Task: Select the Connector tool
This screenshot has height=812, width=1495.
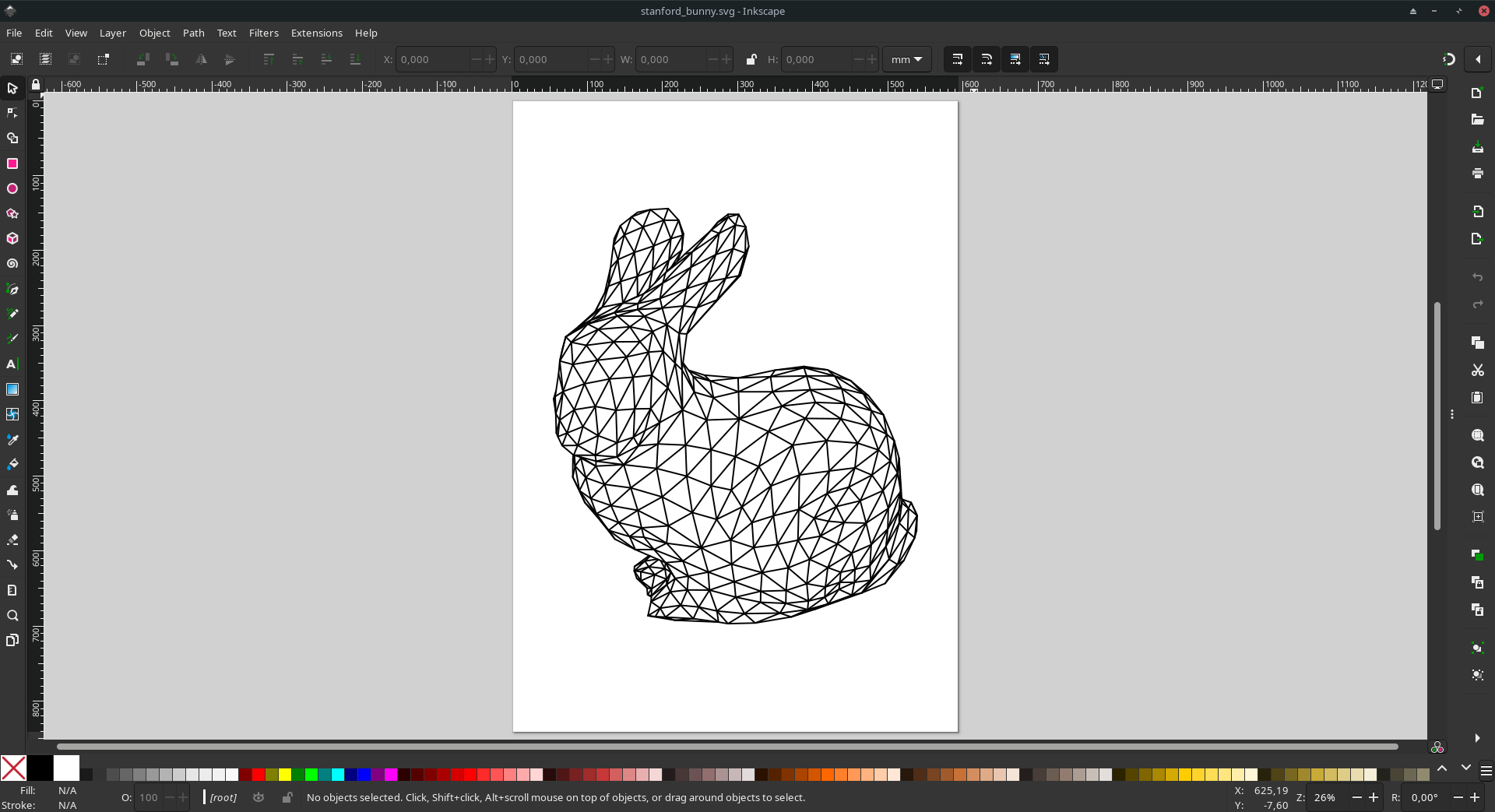Action: point(12,565)
